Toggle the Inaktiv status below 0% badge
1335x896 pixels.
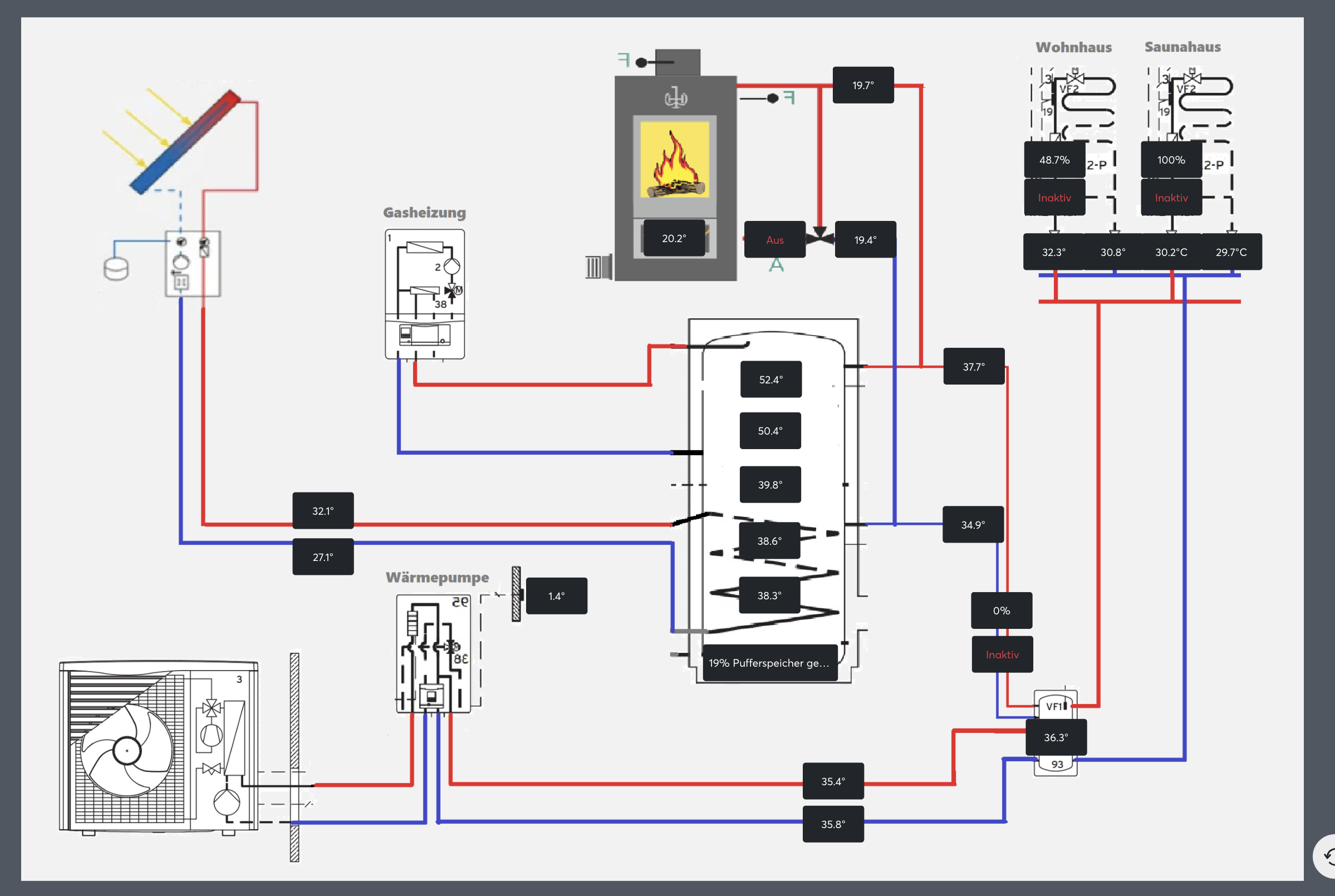[1002, 654]
